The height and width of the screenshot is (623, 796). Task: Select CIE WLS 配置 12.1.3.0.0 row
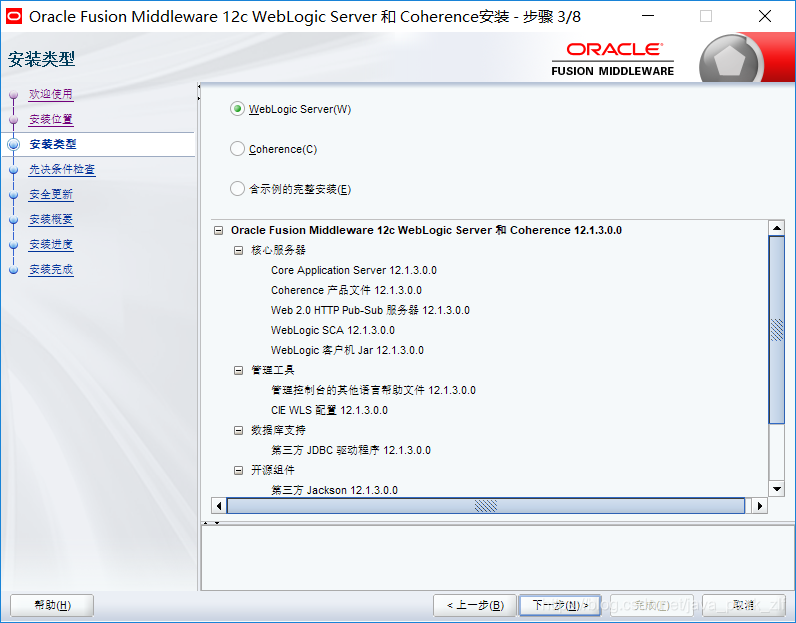pos(329,410)
